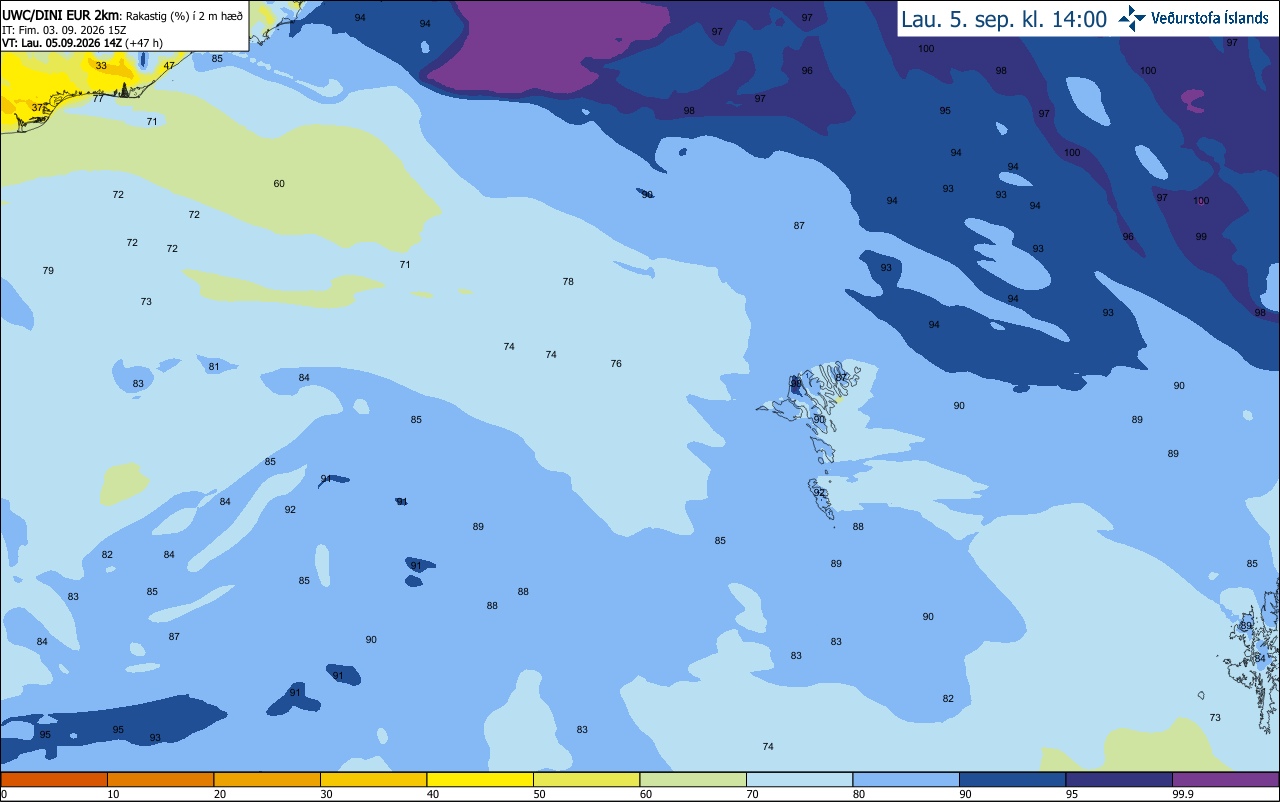This screenshot has height=802, width=1280.
Task: Click the Veðurstofa Íslands logo icon
Action: coord(1132,18)
